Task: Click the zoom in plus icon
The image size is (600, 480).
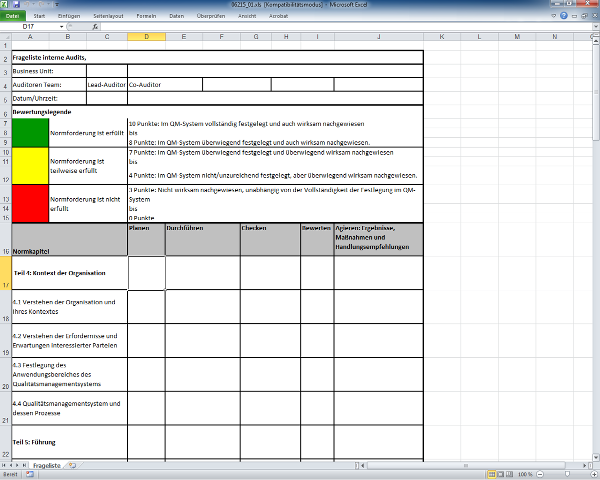Action: (593, 474)
